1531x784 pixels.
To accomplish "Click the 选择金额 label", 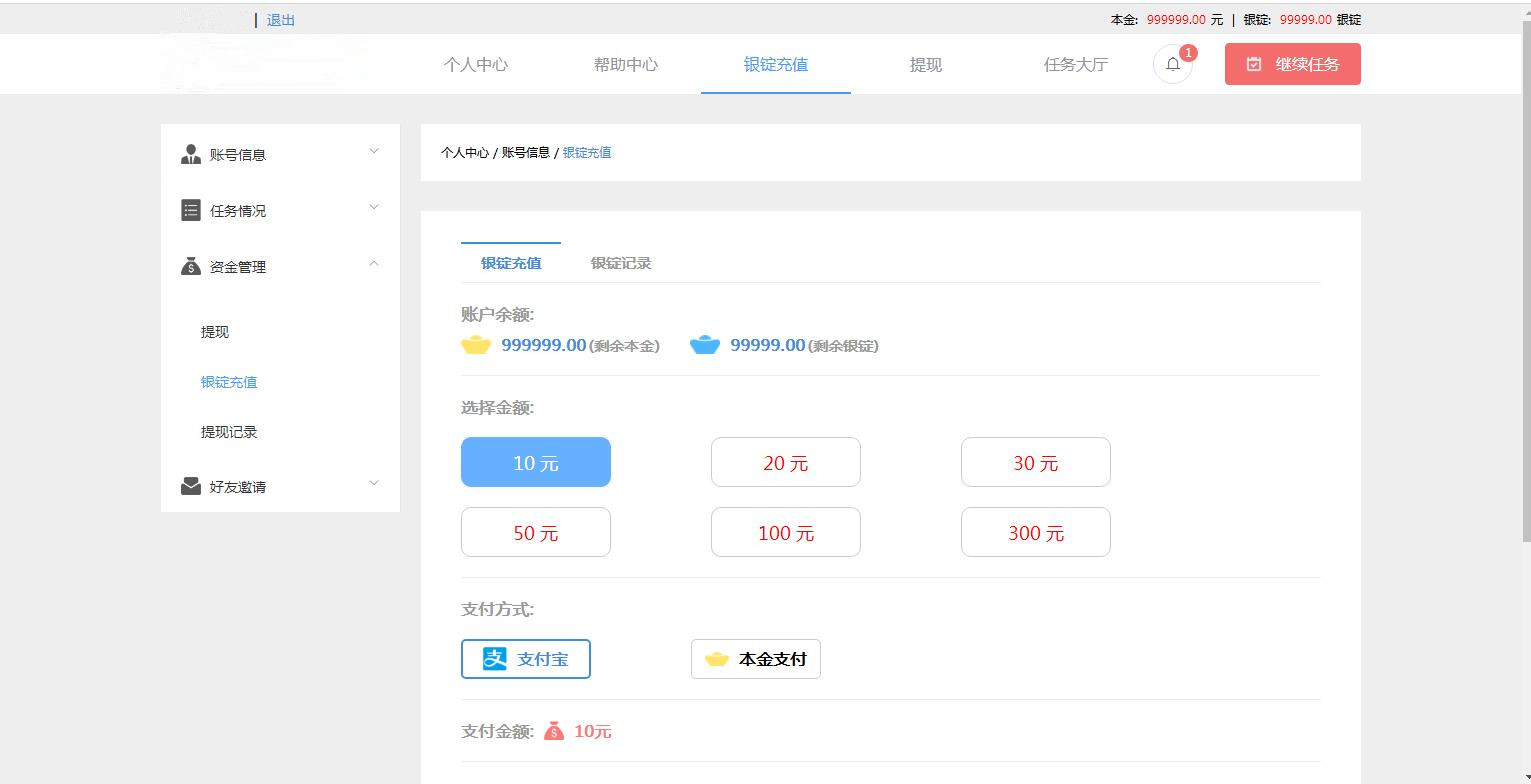I will coord(498,408).
